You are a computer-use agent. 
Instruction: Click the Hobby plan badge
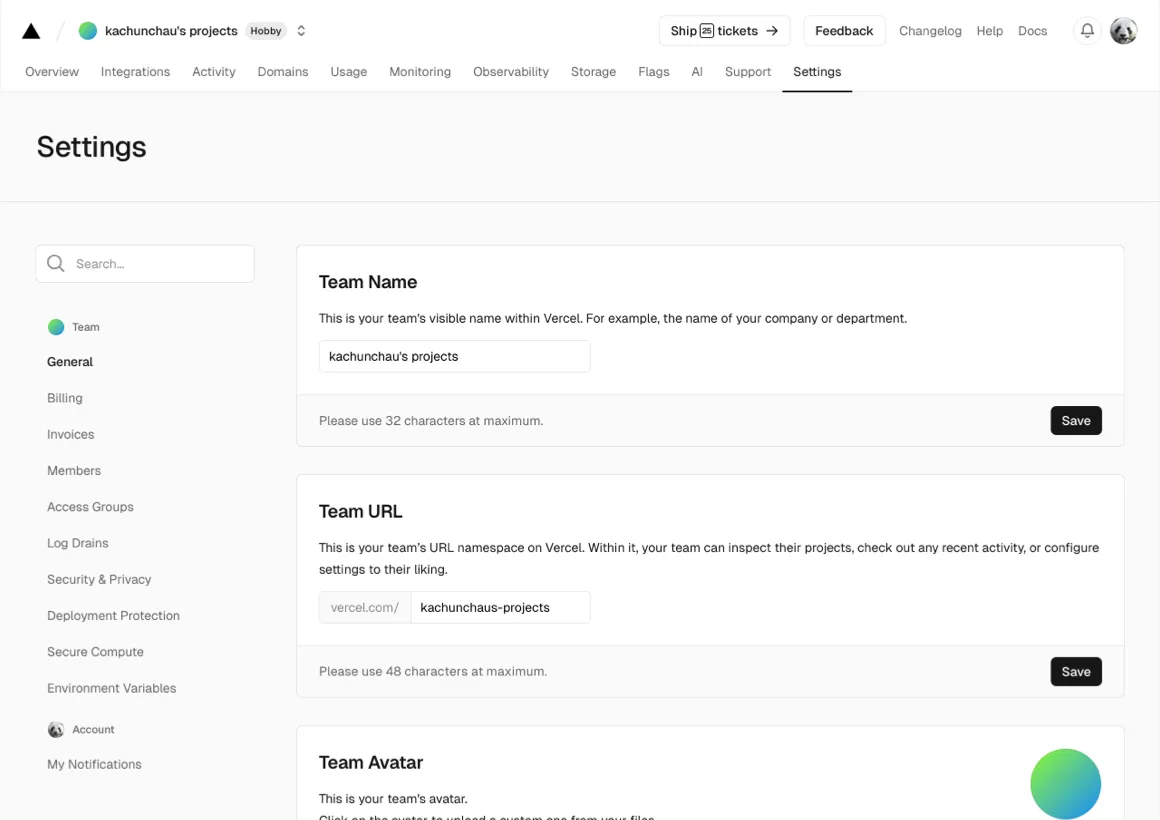tap(266, 30)
